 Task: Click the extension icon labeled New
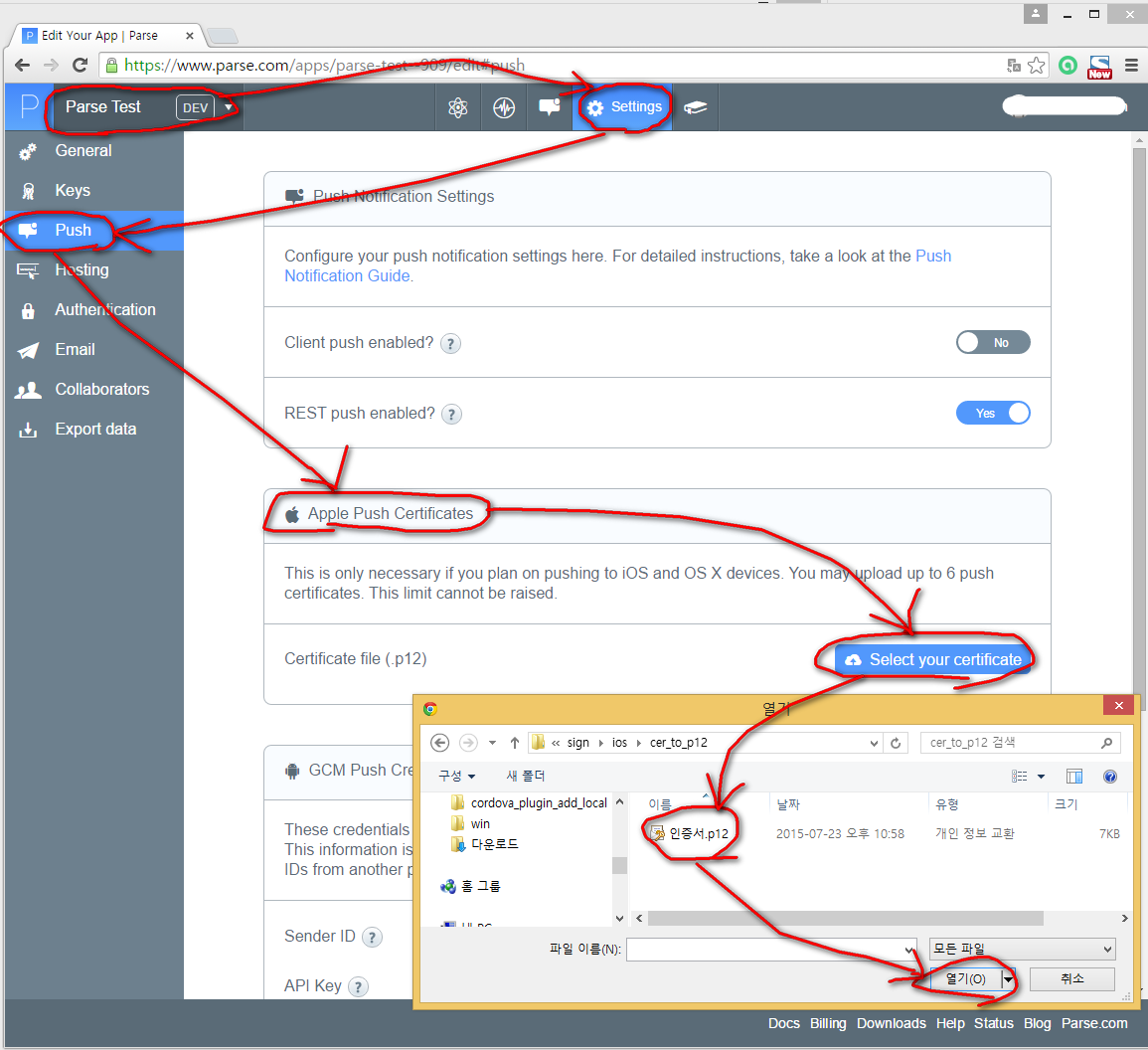[x=1099, y=67]
